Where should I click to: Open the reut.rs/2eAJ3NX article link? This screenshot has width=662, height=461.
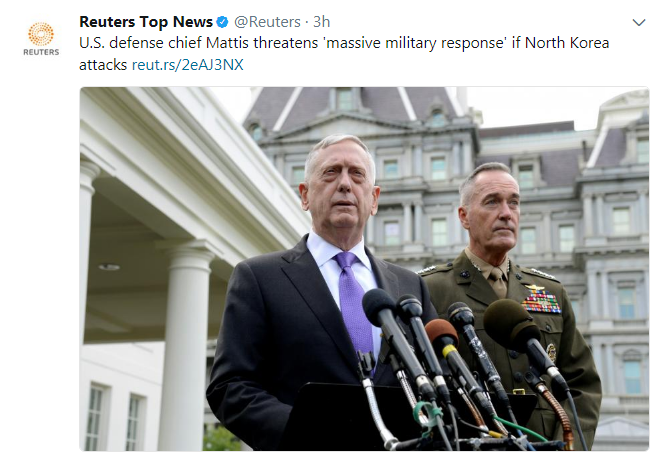tap(187, 65)
